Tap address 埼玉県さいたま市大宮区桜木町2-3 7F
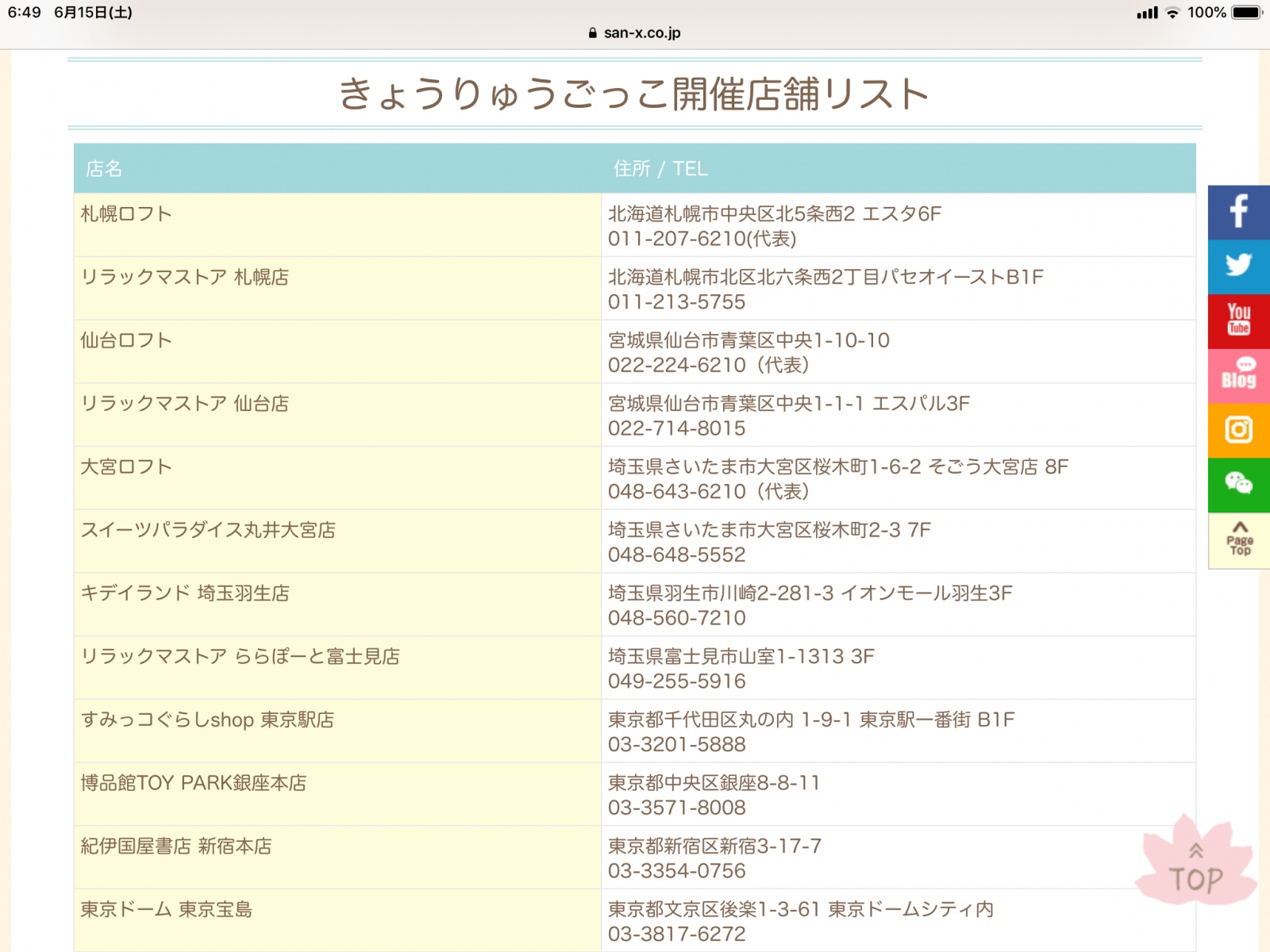 pyautogui.click(x=769, y=530)
